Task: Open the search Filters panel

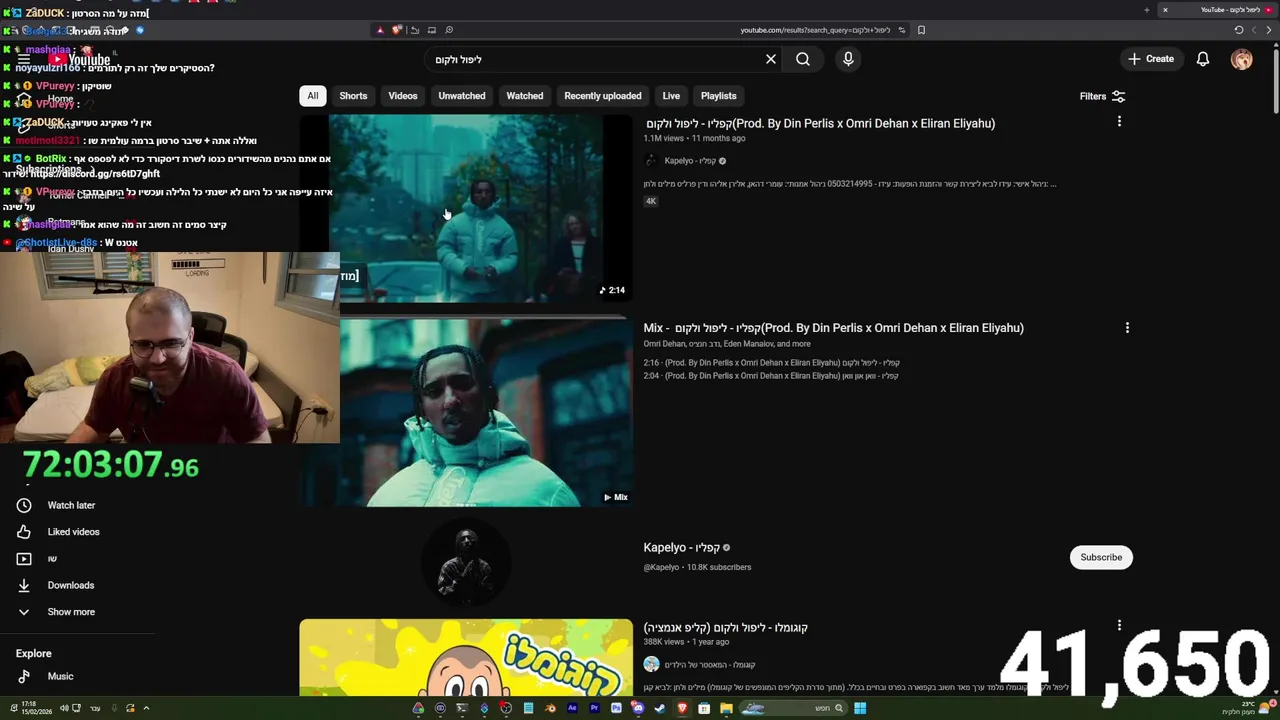Action: pos(1102,96)
